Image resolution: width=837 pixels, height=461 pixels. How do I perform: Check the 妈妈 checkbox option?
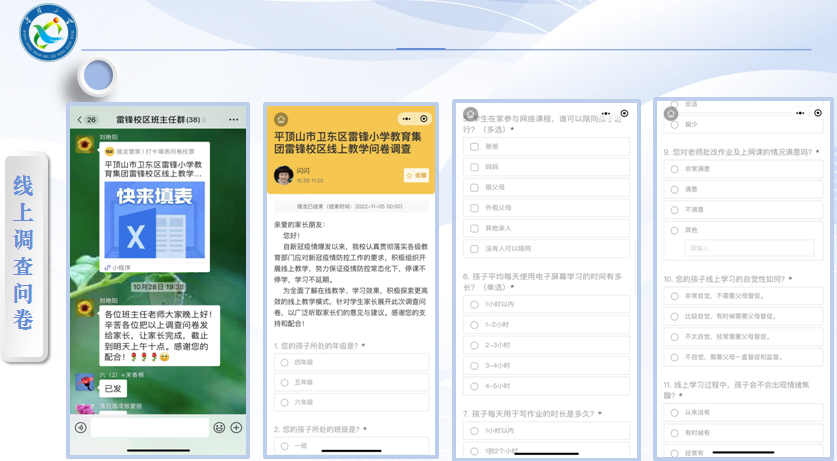(475, 167)
